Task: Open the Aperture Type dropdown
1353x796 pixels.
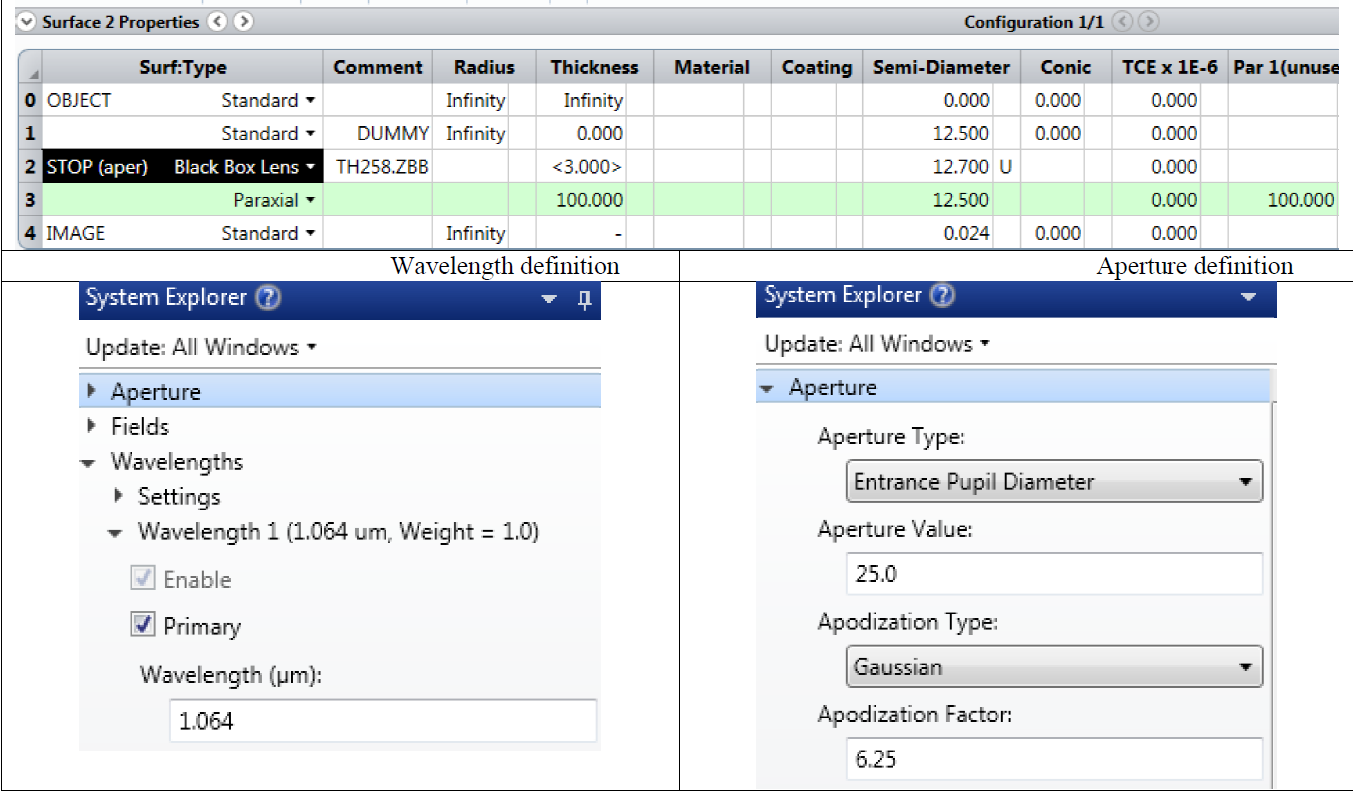Action: point(1054,482)
